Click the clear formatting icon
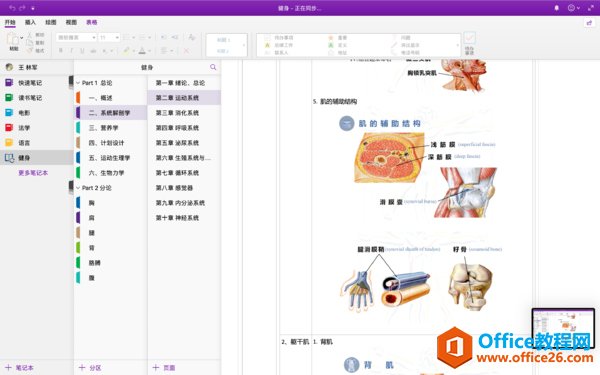 pyautogui.click(x=192, y=37)
